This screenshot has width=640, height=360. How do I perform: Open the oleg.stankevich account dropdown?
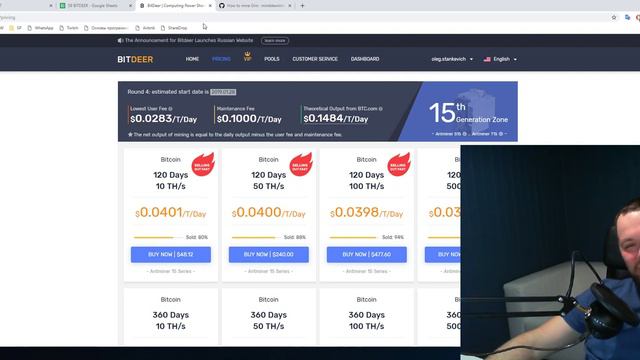(452, 59)
